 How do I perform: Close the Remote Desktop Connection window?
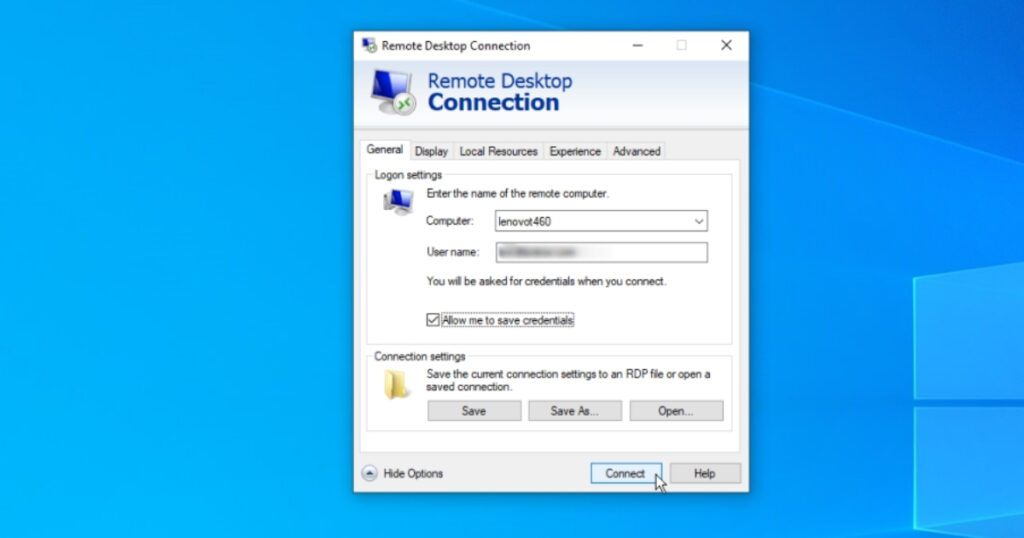tap(726, 46)
